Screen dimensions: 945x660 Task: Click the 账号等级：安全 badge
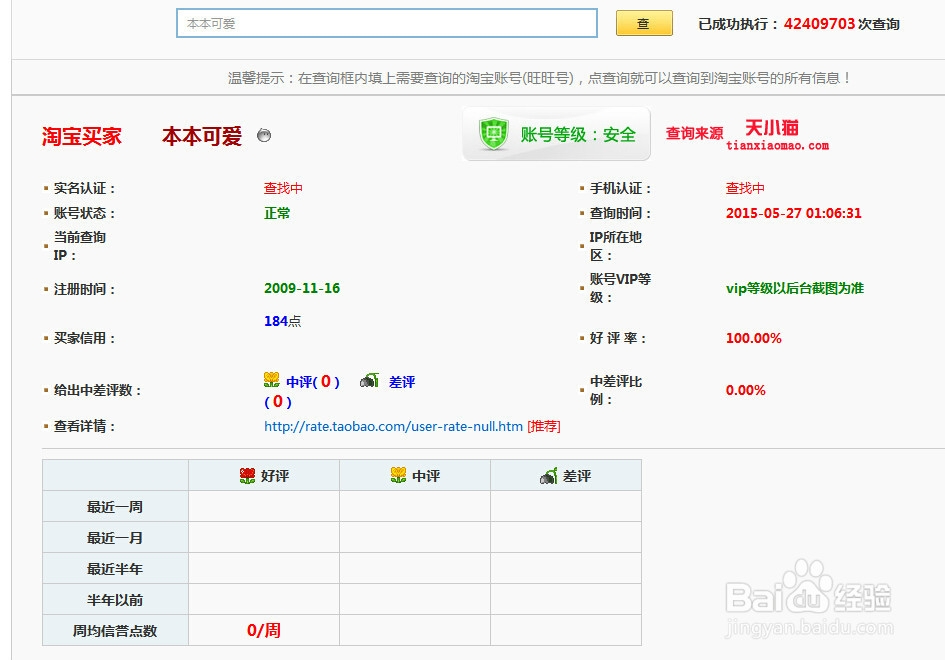click(556, 134)
